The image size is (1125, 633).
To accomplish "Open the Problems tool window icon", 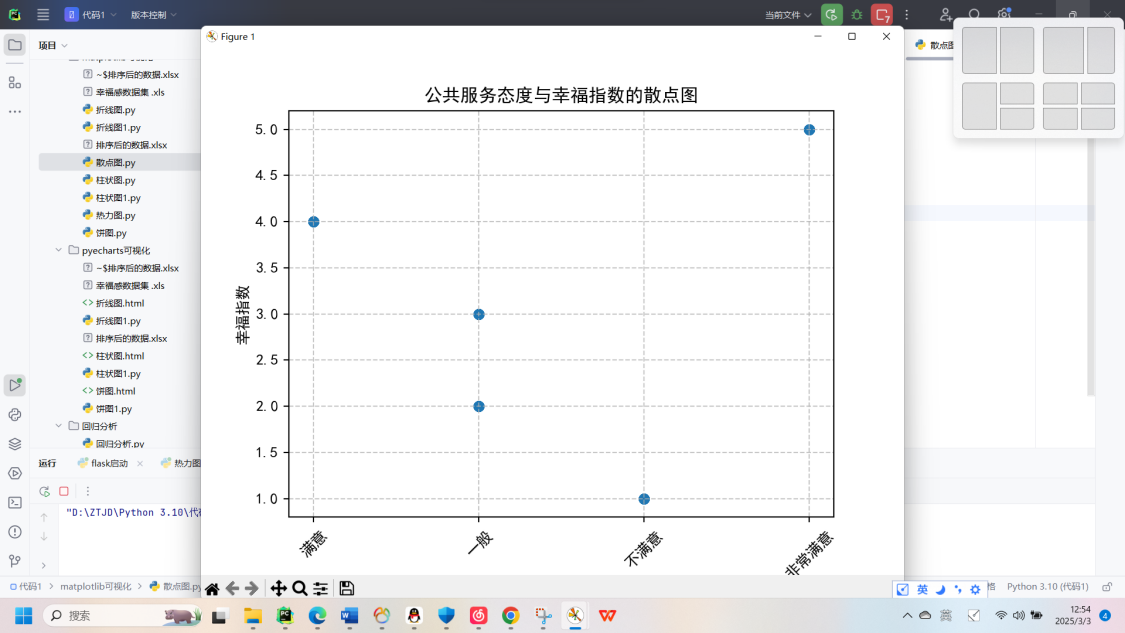I will [x=15, y=532].
